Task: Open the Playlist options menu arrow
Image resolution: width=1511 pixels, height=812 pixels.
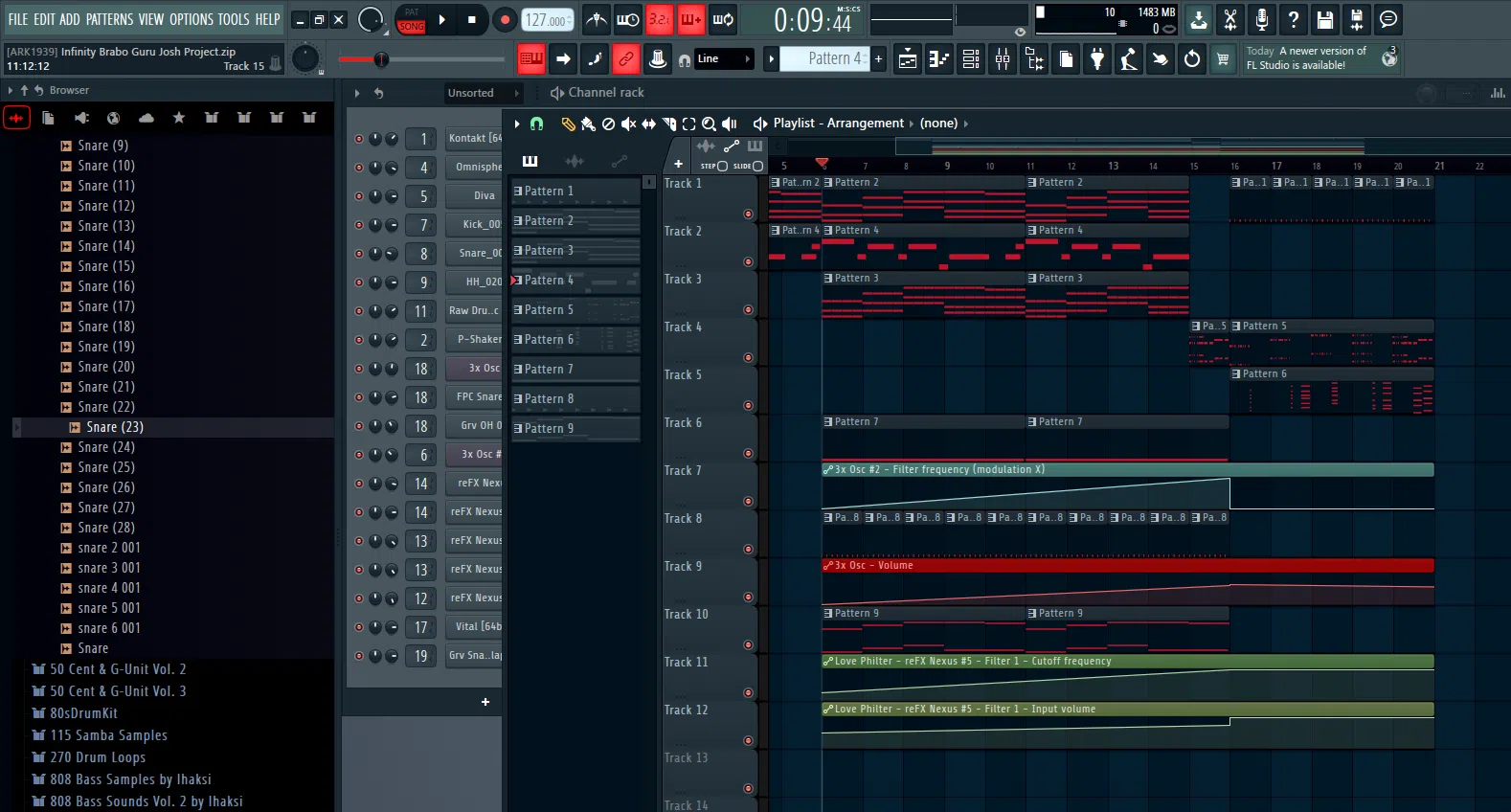Action: (517, 124)
